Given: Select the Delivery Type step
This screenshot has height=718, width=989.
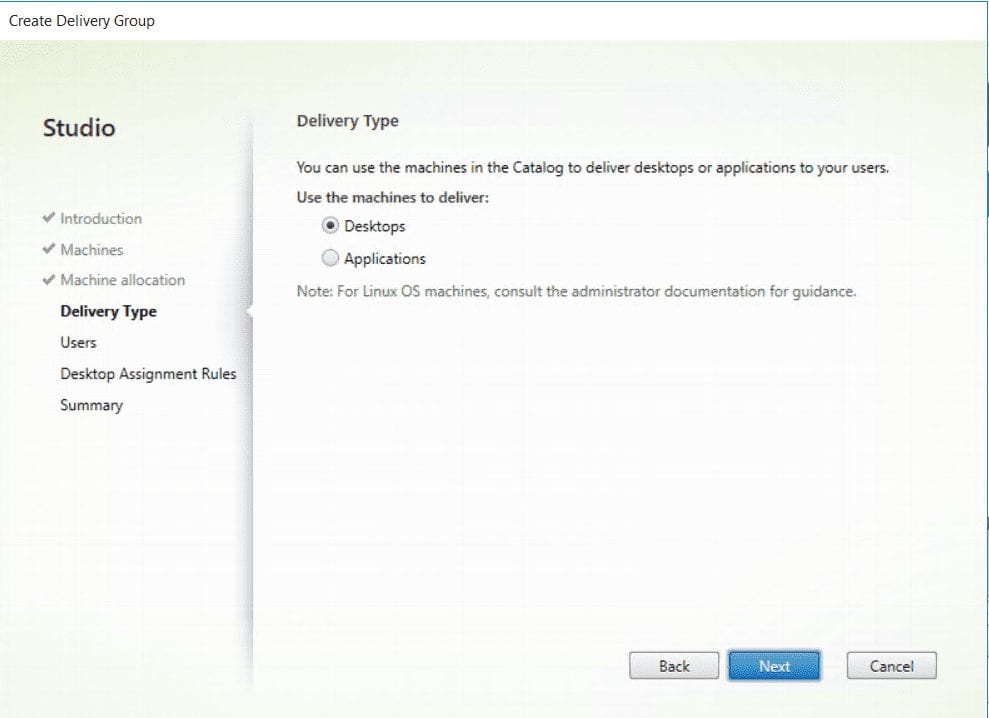Looking at the screenshot, I should (x=108, y=311).
